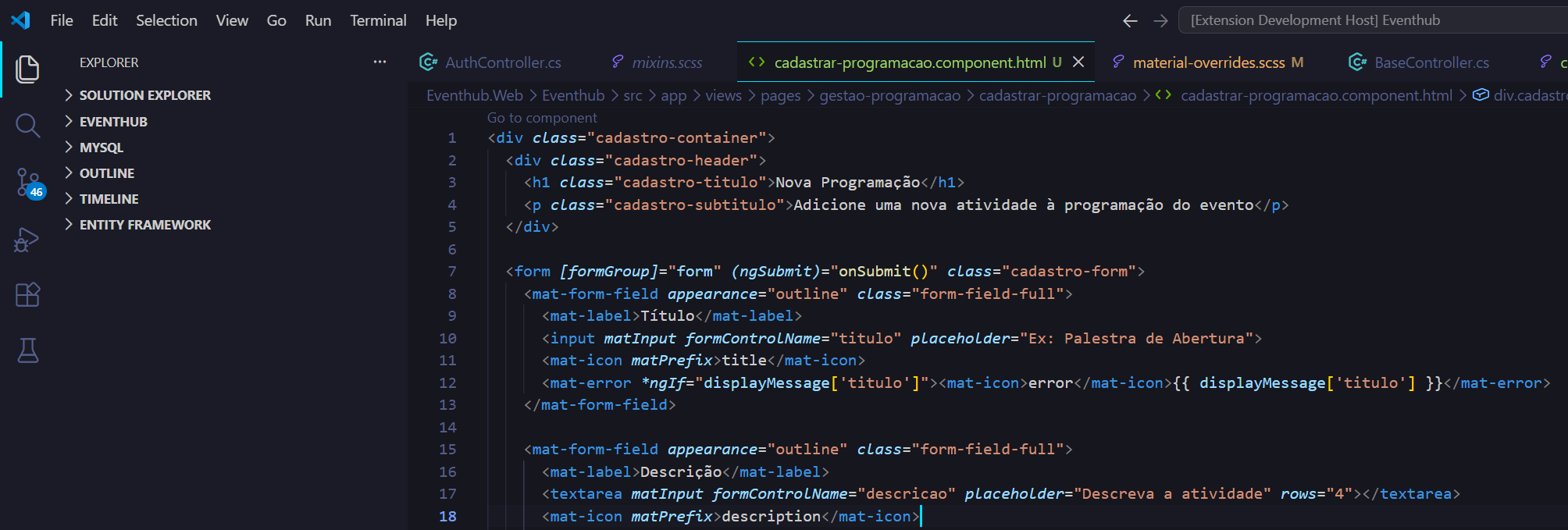Image resolution: width=1568 pixels, height=530 pixels.
Task: Click the Extension Development Host command center box
Action: pyautogui.click(x=1373, y=21)
